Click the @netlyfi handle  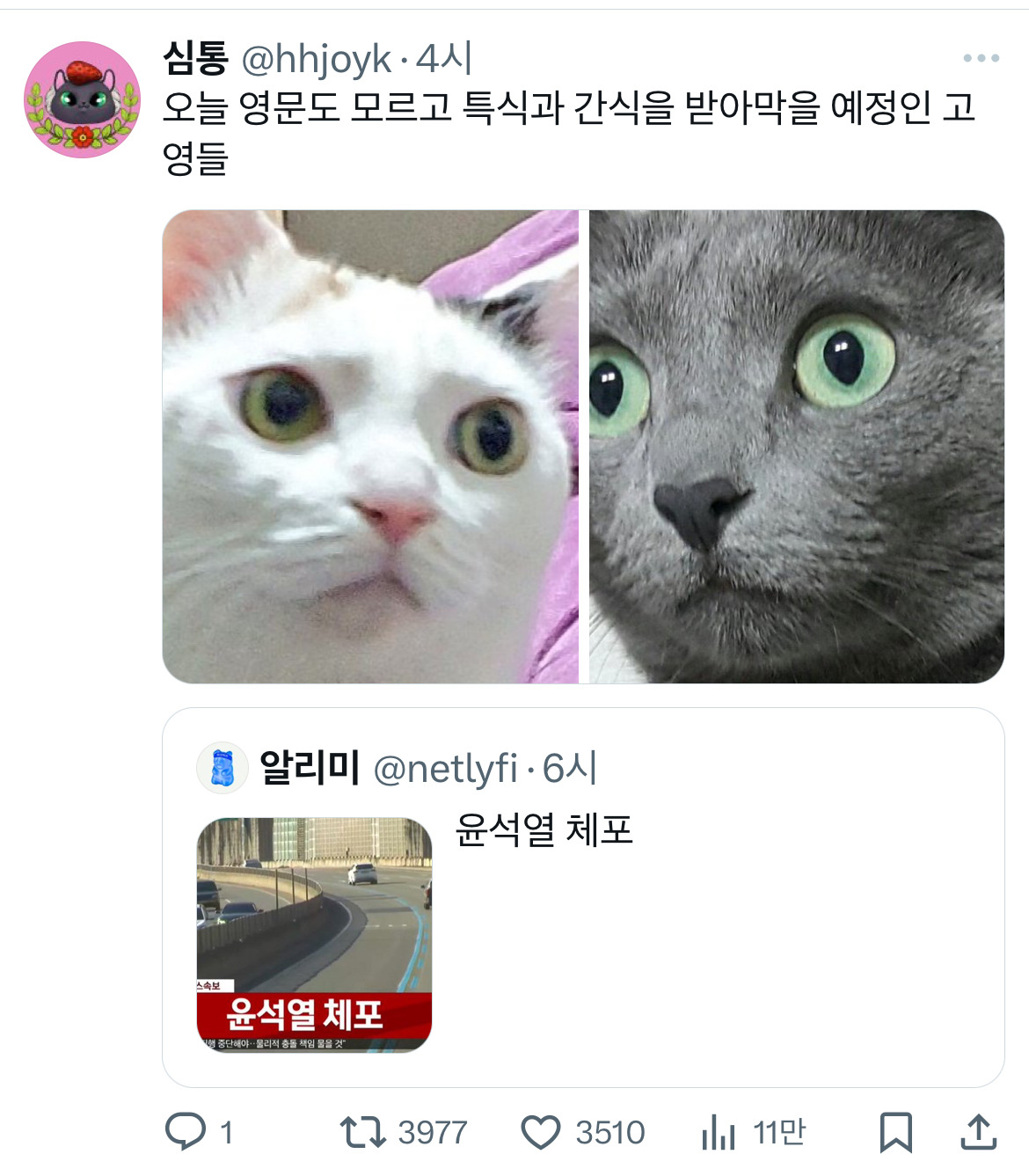(445, 769)
